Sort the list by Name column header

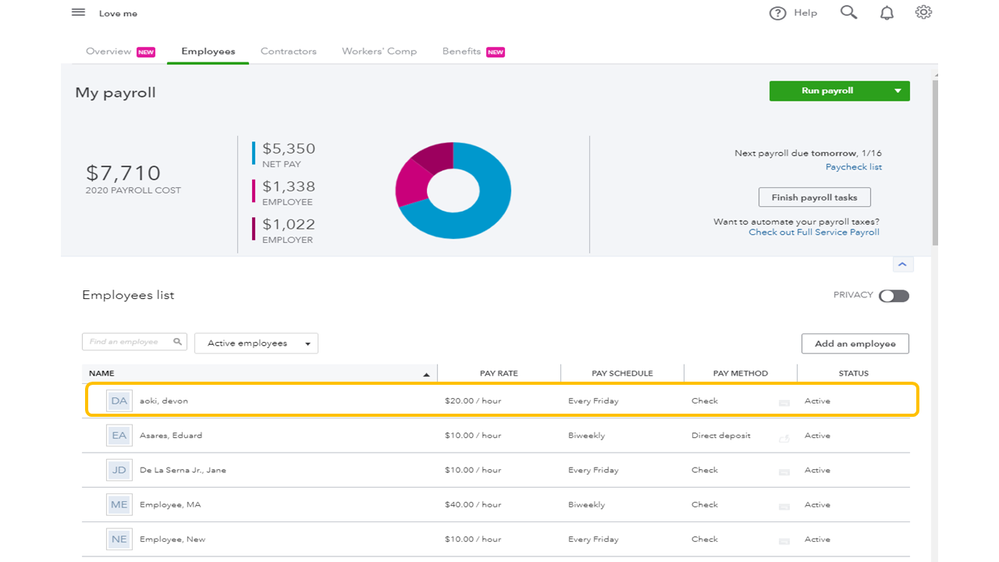click(102, 374)
